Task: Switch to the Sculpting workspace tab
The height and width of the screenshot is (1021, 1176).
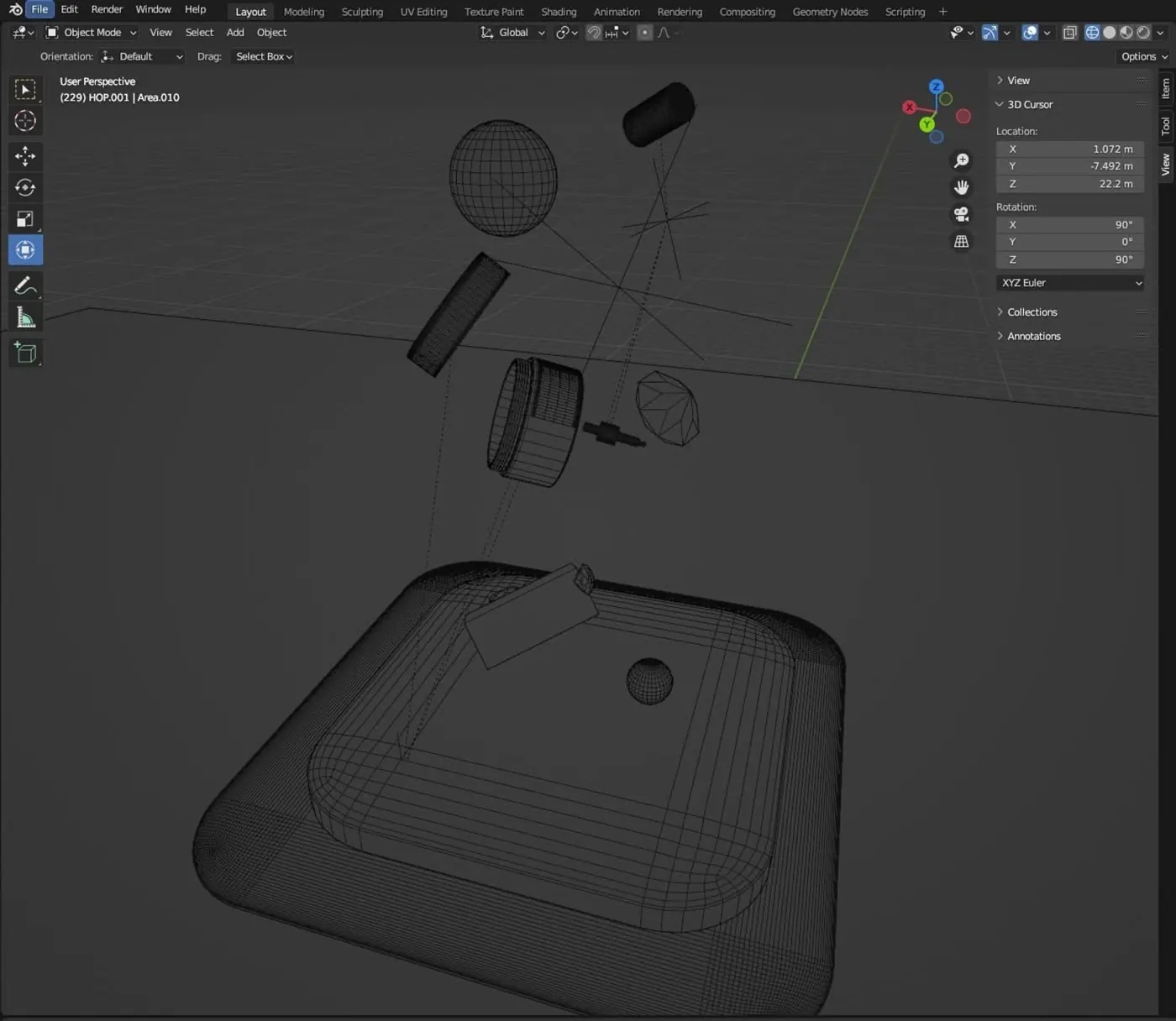Action: coord(362,12)
